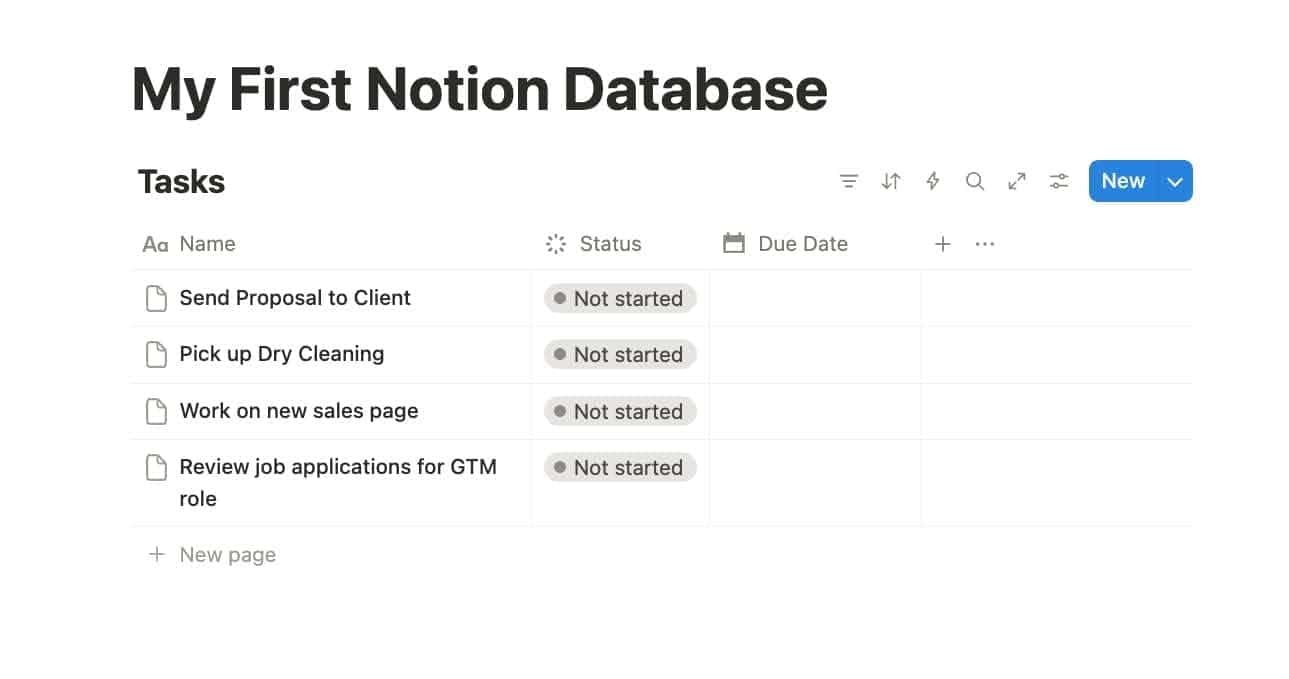Click the New button to create a task
The image size is (1289, 679).
[1122, 181]
